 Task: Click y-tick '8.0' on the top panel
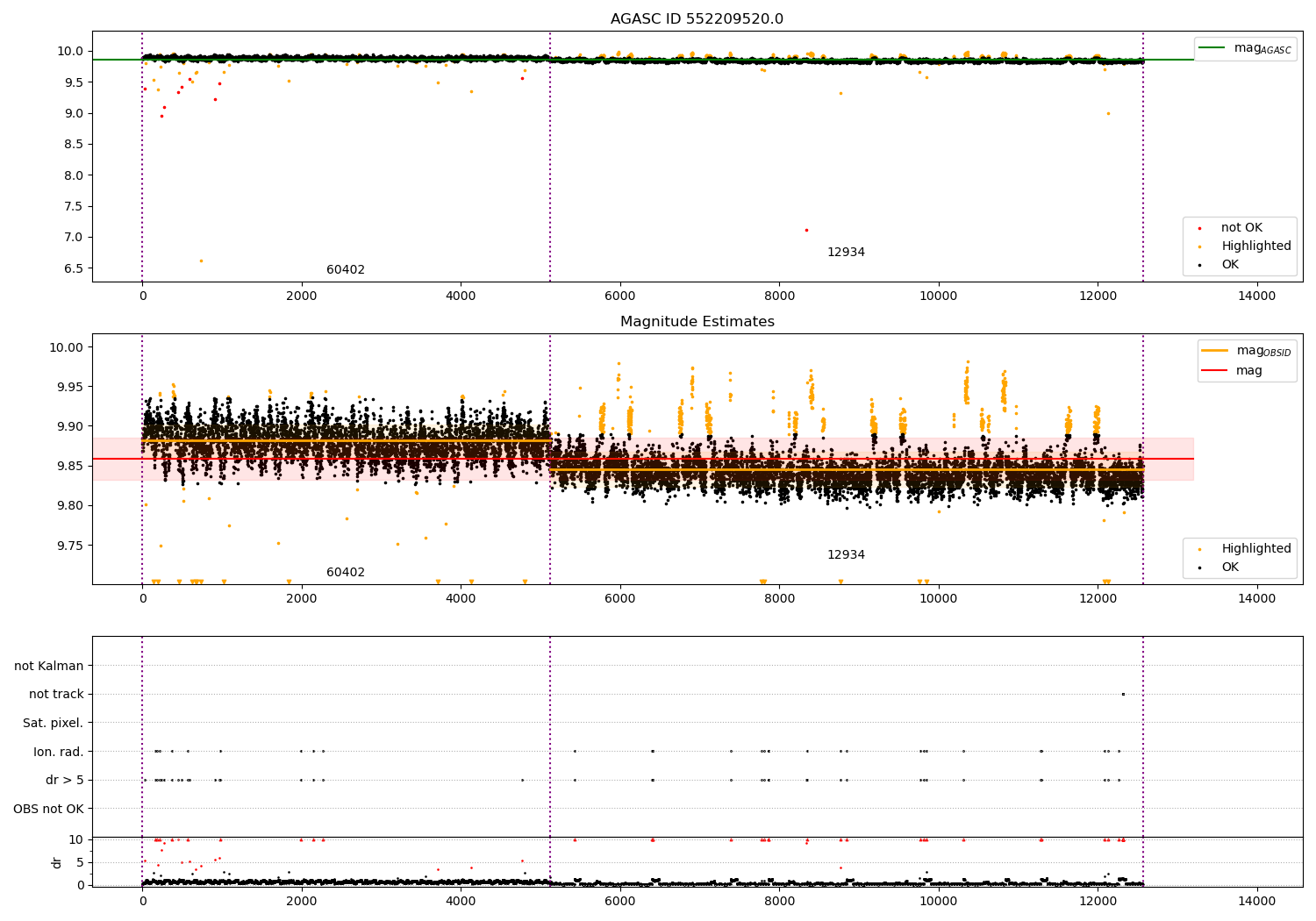coord(74,175)
